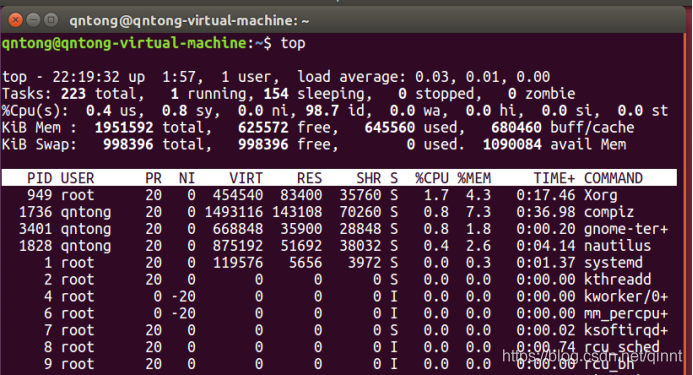693x375 pixels.
Task: Click the TIME+ value 0:36.98
Action: click(546, 212)
